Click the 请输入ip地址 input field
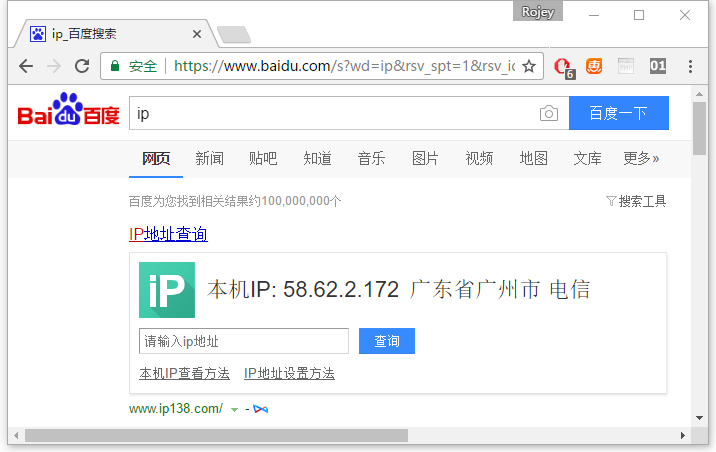 pos(244,341)
